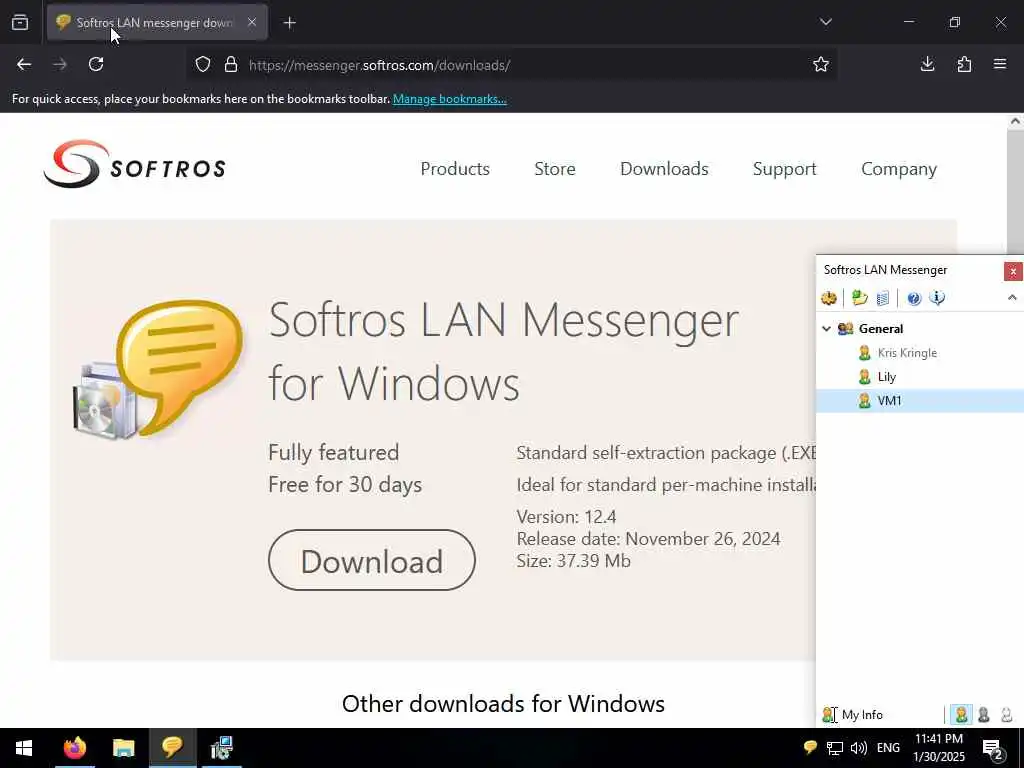Go back with the browser back arrow

pyautogui.click(x=24, y=64)
